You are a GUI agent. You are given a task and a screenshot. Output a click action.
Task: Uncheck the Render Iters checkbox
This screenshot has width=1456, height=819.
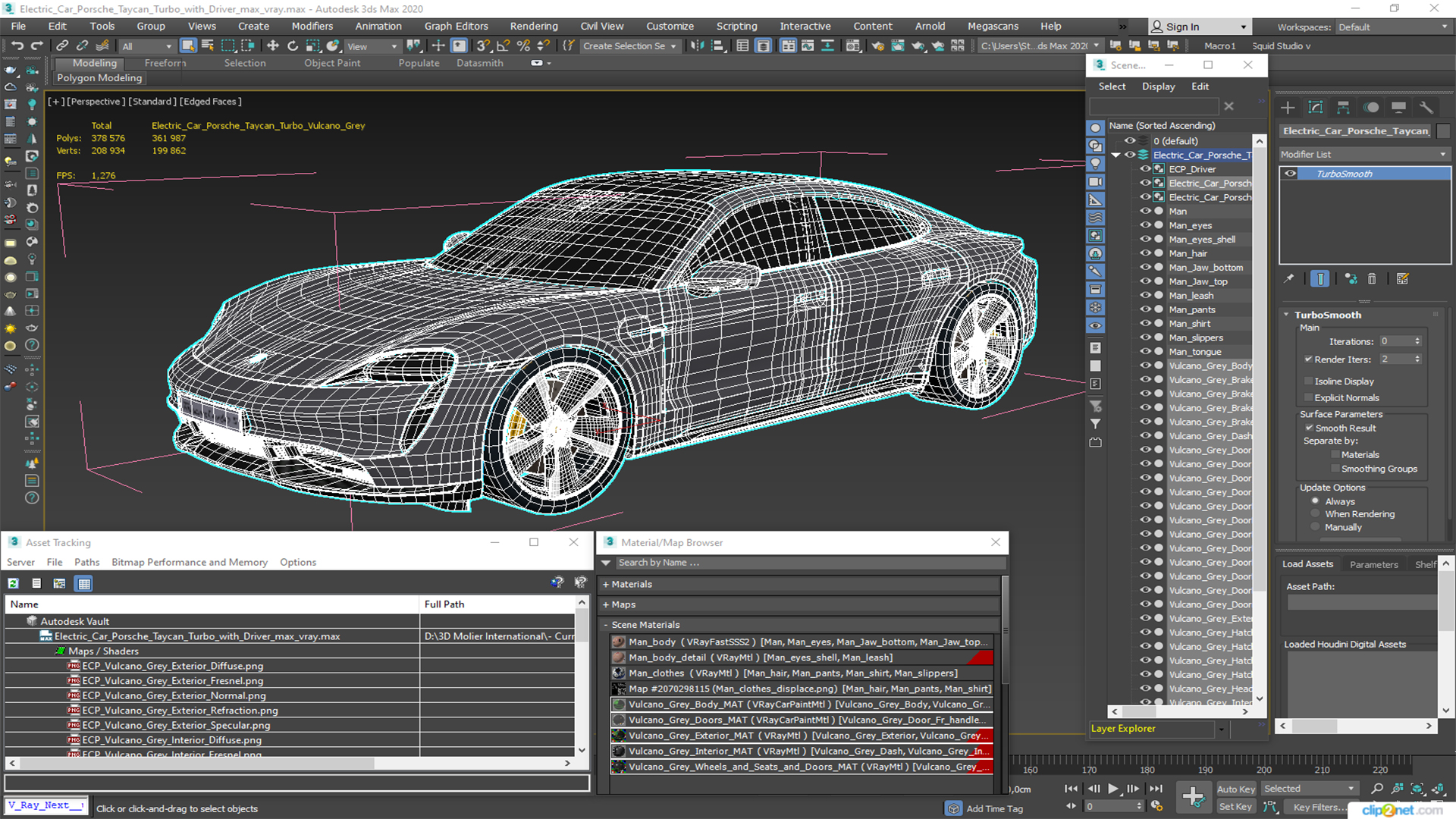coord(1308,359)
